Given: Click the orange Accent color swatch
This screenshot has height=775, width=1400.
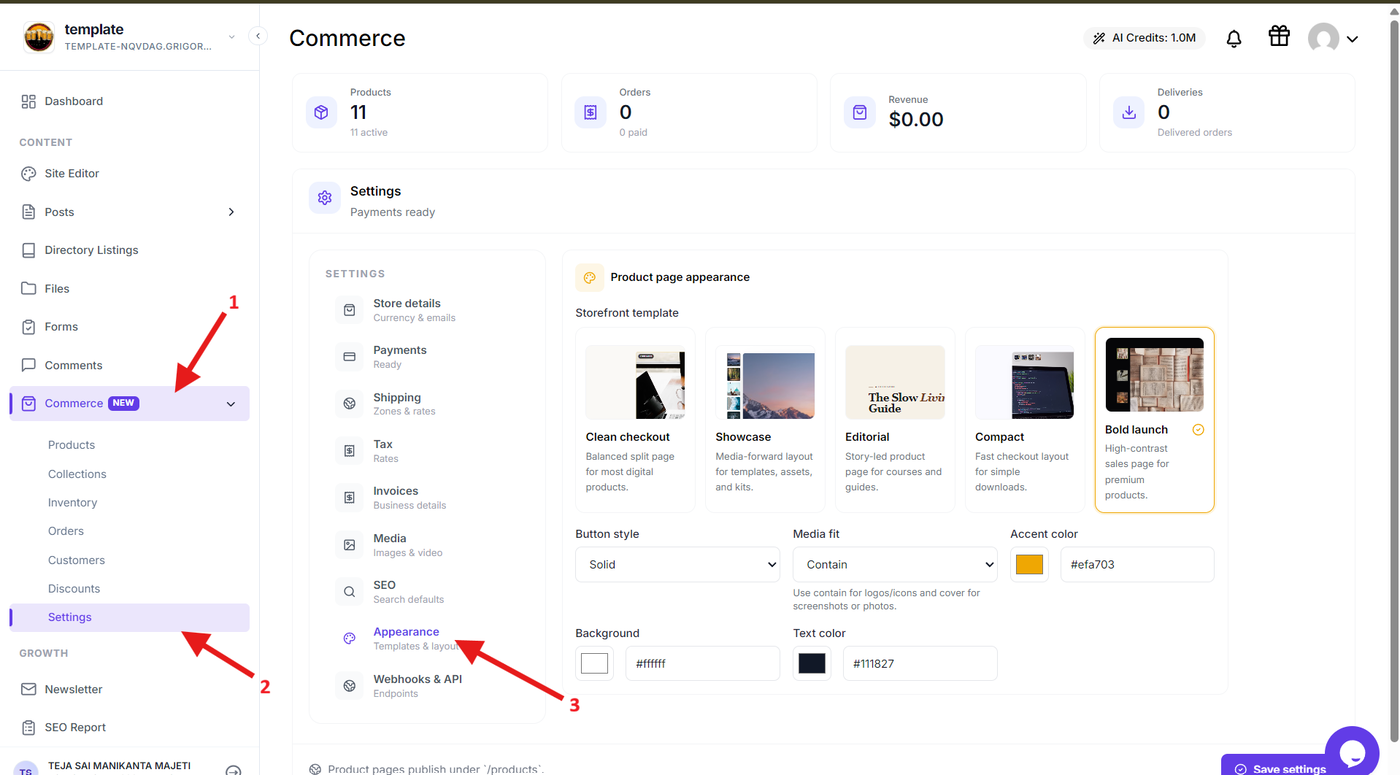Looking at the screenshot, I should click(x=1029, y=565).
